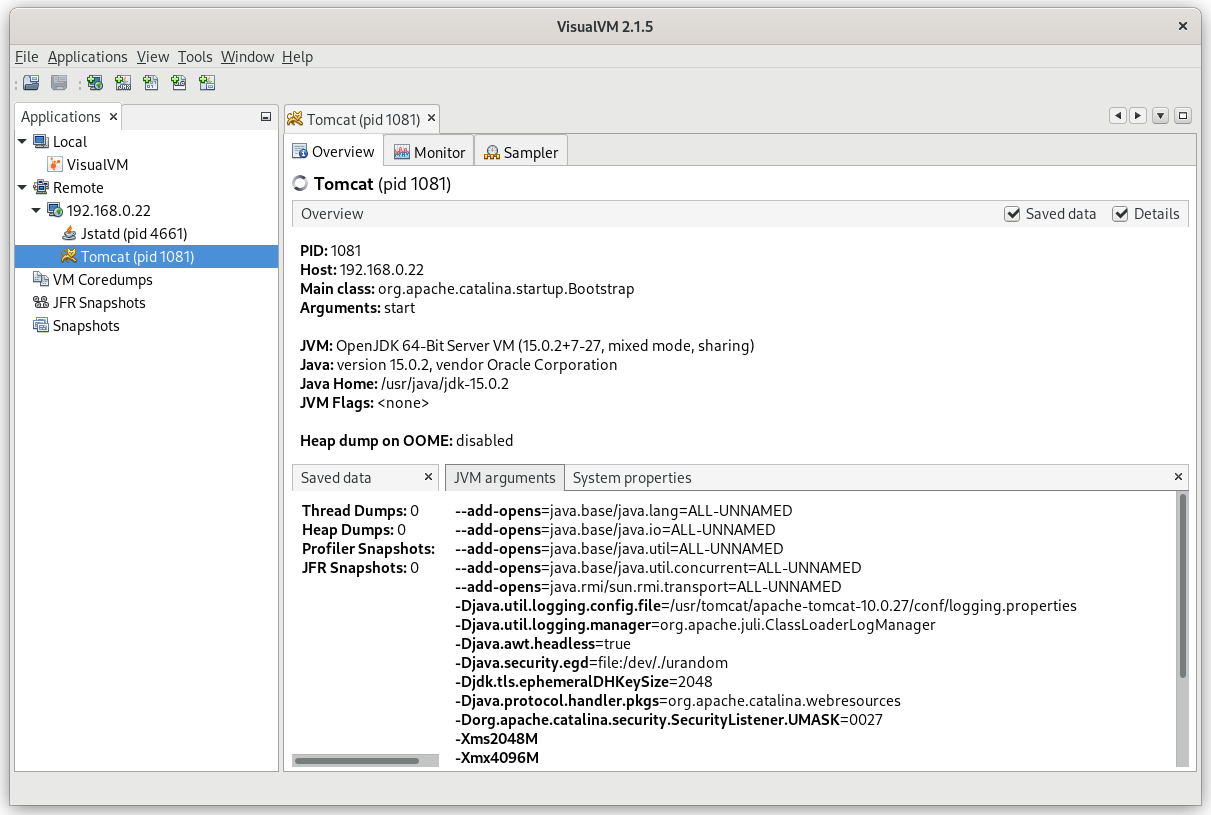The width and height of the screenshot is (1211, 815).
Task: Minimize the Applications panel
Action: pos(266,117)
